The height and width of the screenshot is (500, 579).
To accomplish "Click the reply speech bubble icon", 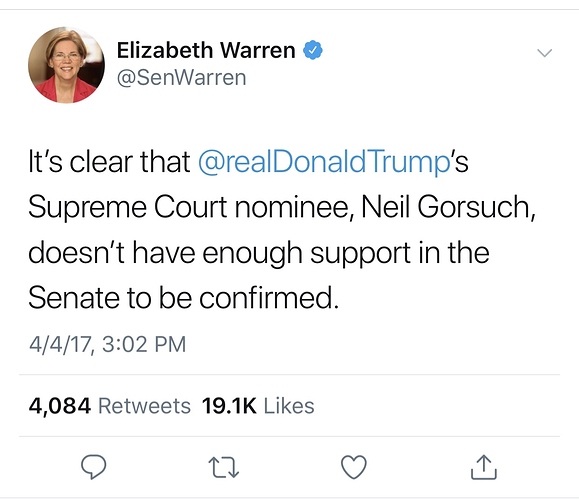I will [x=94, y=467].
